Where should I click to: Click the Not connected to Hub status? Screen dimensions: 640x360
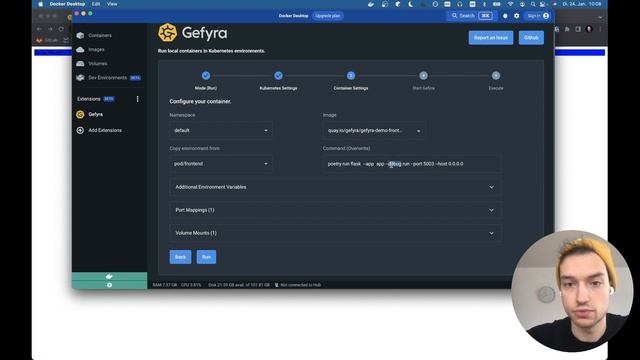tap(298, 285)
